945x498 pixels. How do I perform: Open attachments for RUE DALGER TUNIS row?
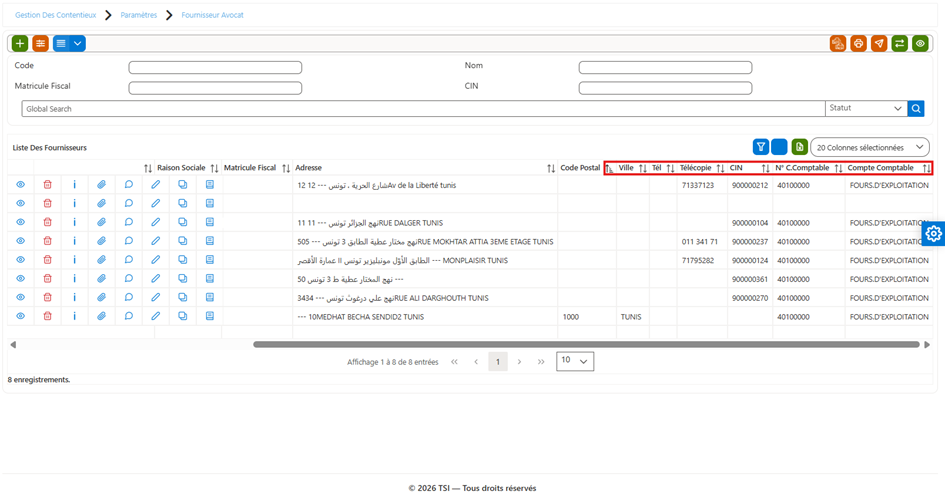click(101, 222)
